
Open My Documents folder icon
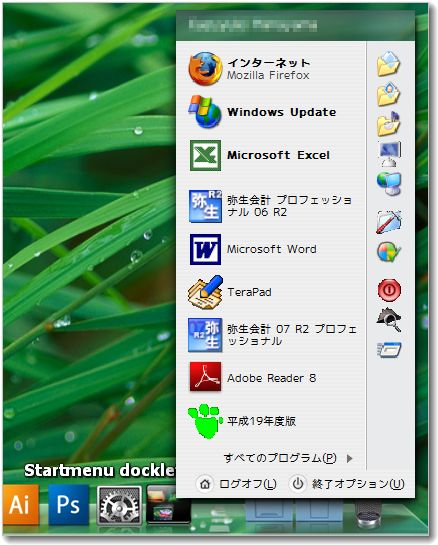pos(389,64)
